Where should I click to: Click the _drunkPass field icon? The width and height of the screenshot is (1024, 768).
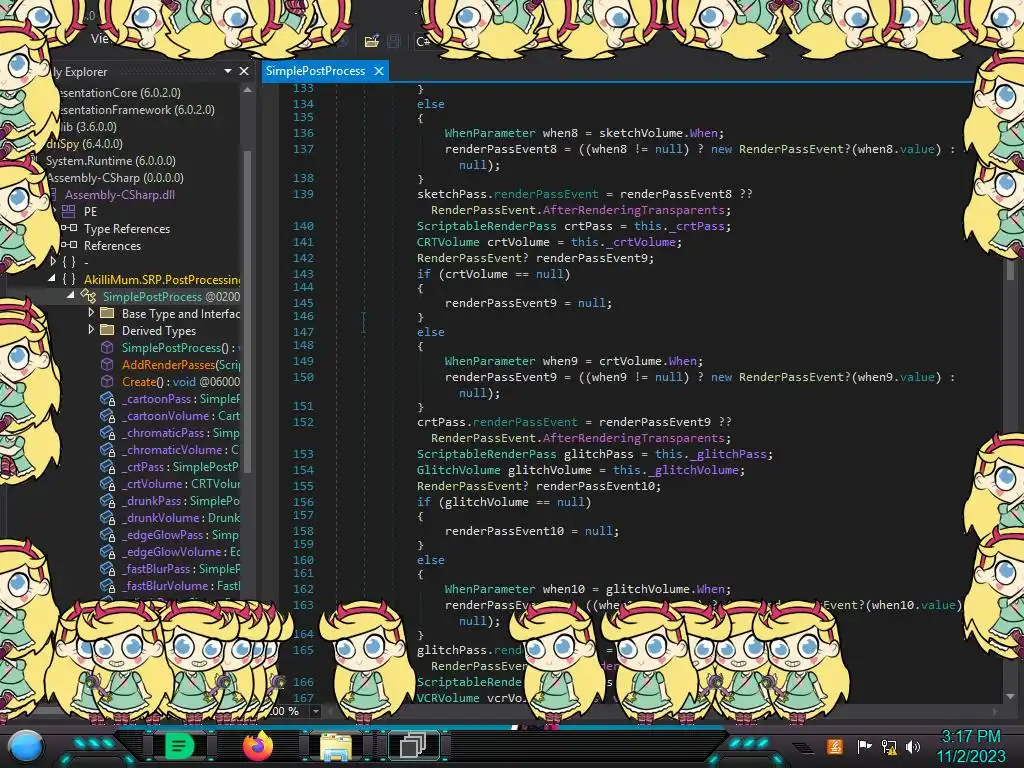click(107, 500)
